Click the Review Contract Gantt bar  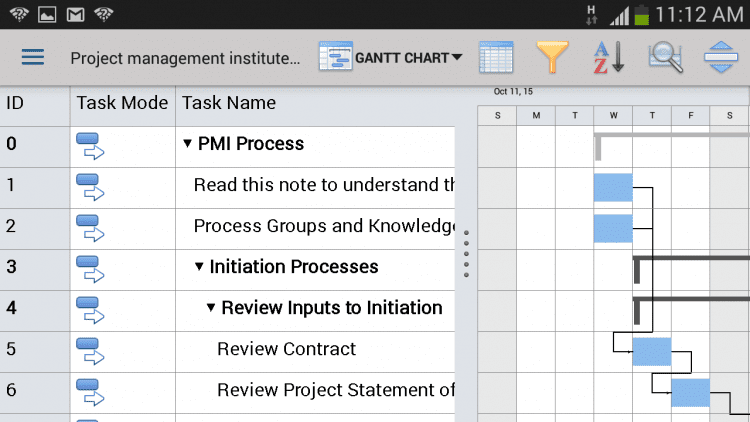tap(651, 352)
